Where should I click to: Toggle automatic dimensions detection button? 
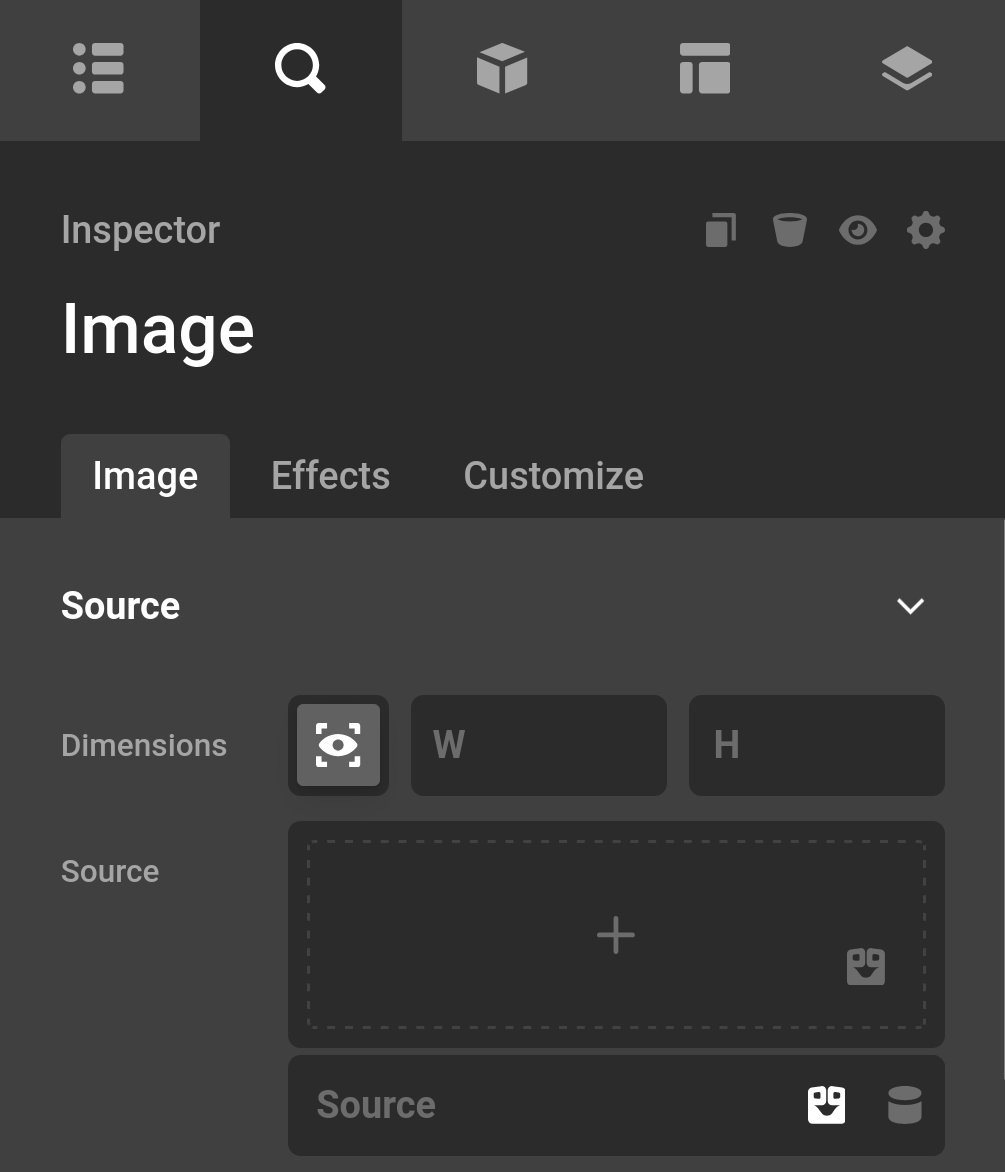point(337,744)
